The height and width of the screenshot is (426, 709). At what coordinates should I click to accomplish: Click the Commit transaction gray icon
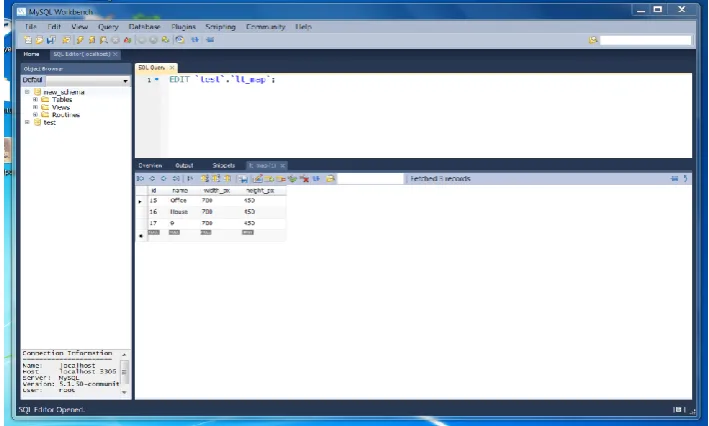tap(142, 40)
